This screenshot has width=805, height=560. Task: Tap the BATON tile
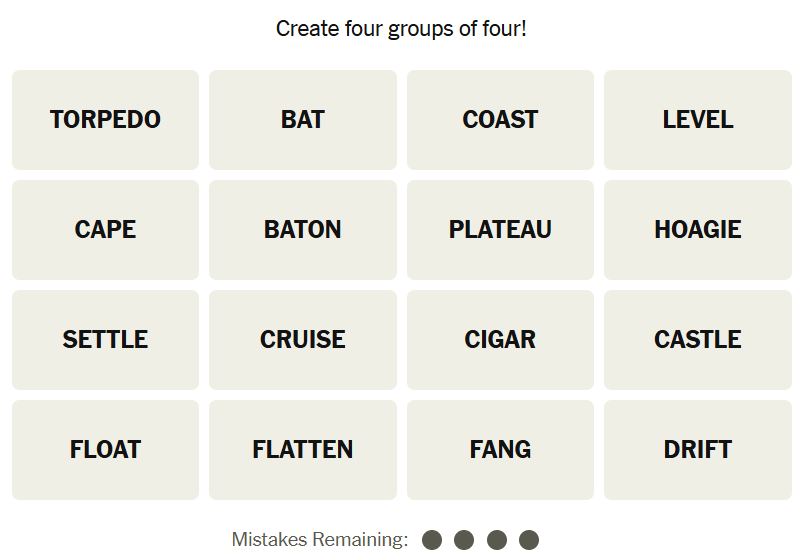click(303, 230)
